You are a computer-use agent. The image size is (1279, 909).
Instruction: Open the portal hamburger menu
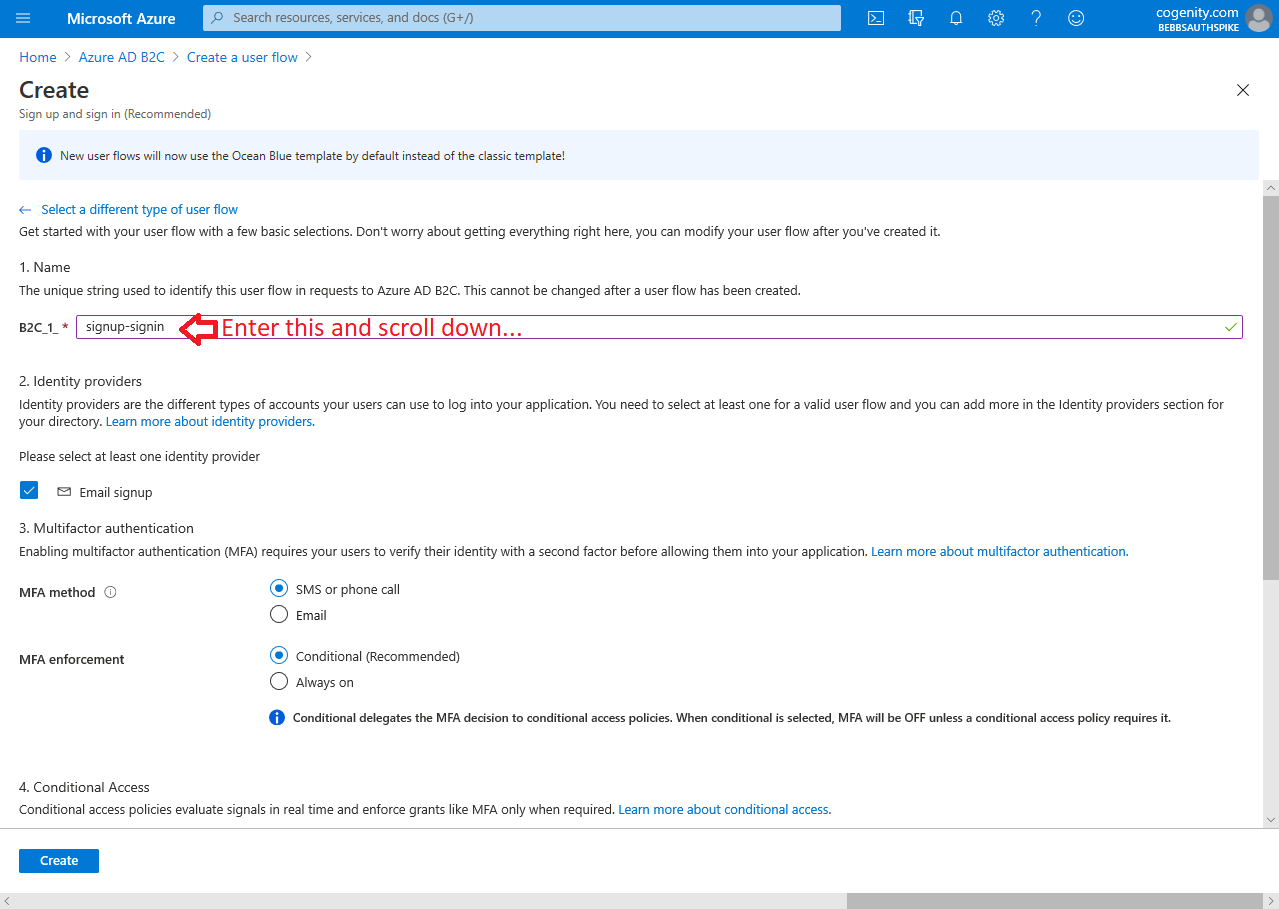coord(22,18)
